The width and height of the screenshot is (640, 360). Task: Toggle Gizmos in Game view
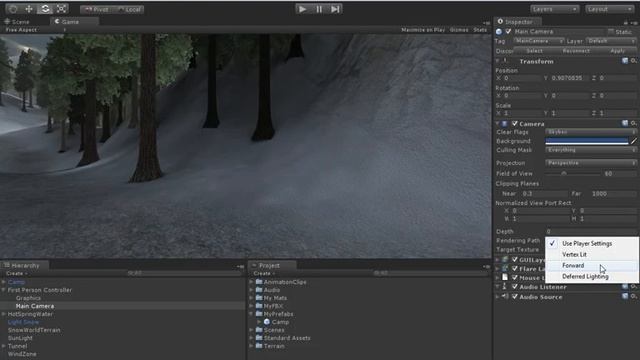point(459,30)
